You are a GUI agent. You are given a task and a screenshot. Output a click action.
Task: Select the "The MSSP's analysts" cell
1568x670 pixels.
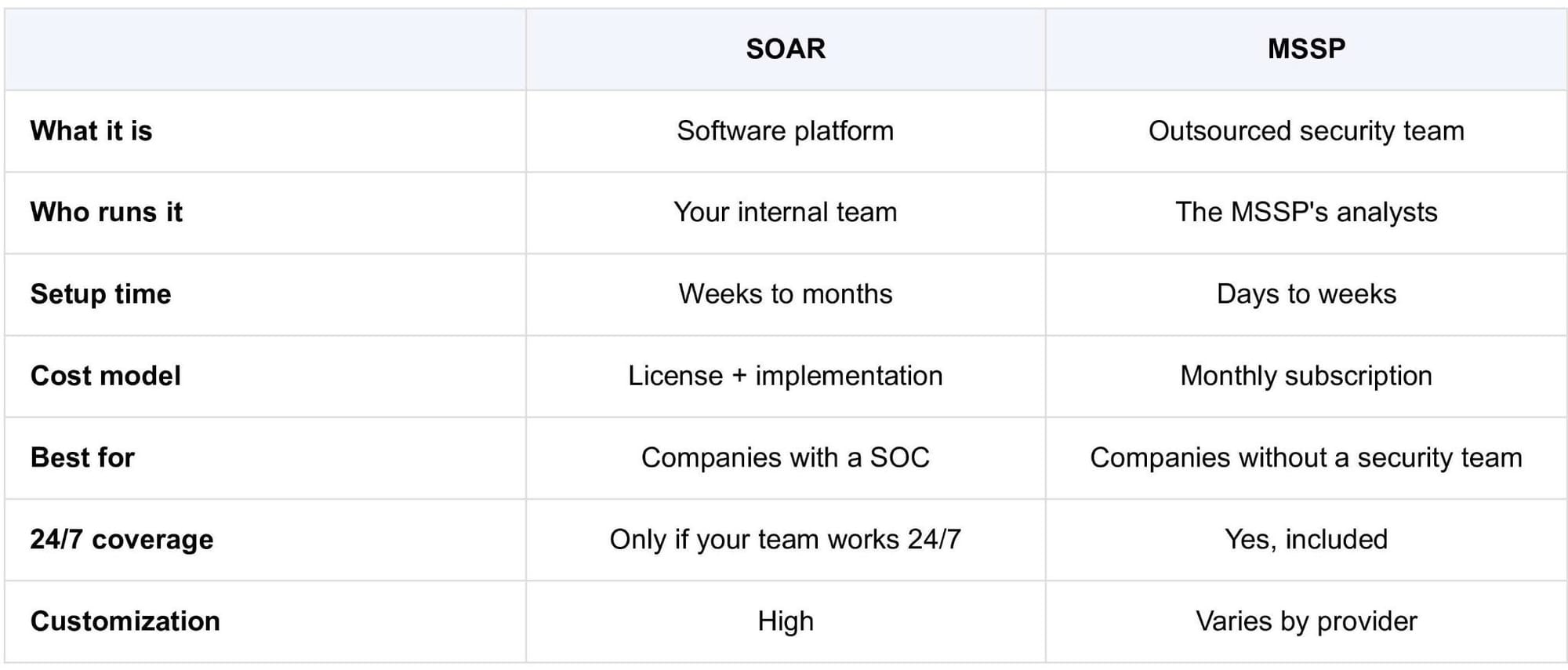click(x=1306, y=213)
